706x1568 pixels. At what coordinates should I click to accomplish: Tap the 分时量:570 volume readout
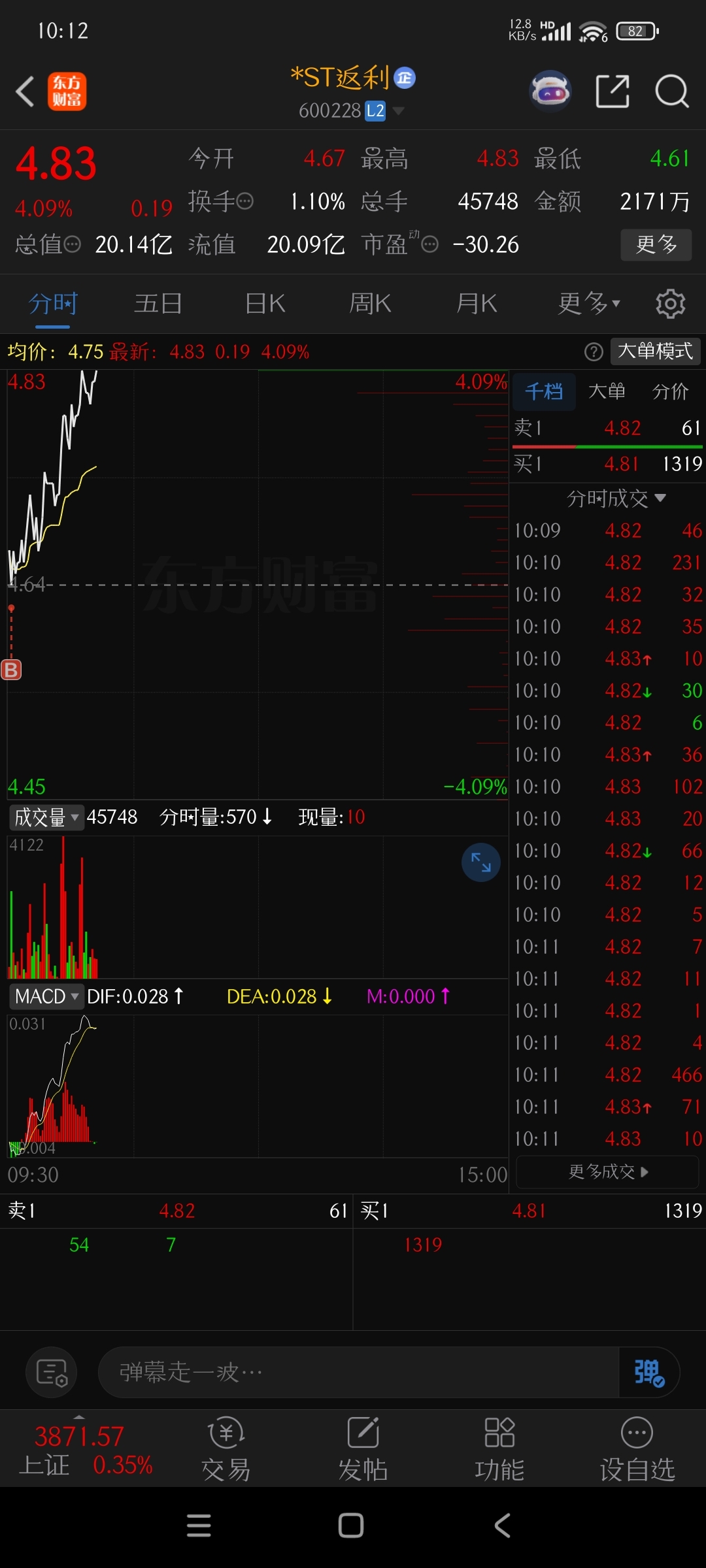pyautogui.click(x=216, y=817)
